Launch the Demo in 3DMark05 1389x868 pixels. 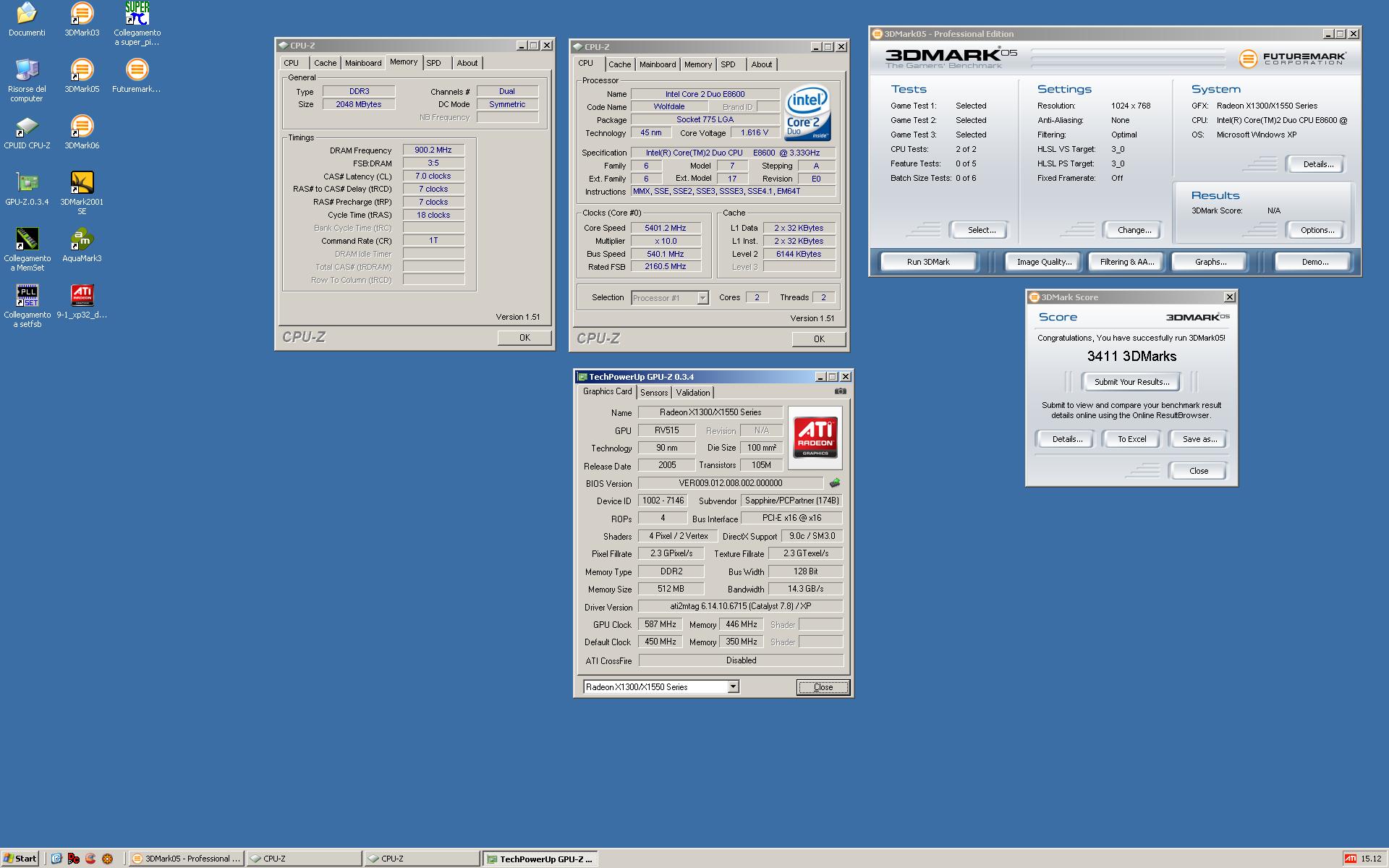point(1314,262)
